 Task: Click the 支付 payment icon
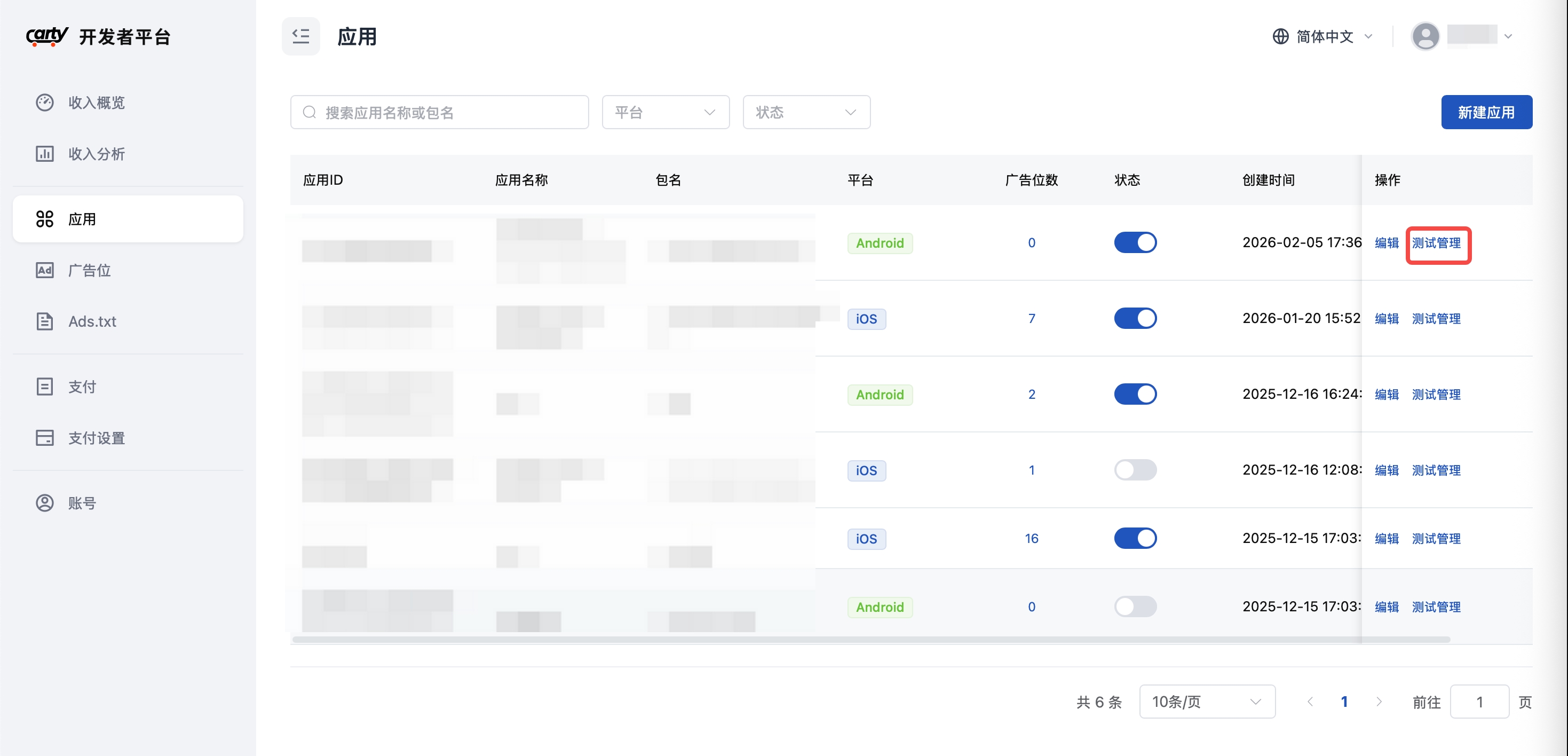tap(44, 386)
